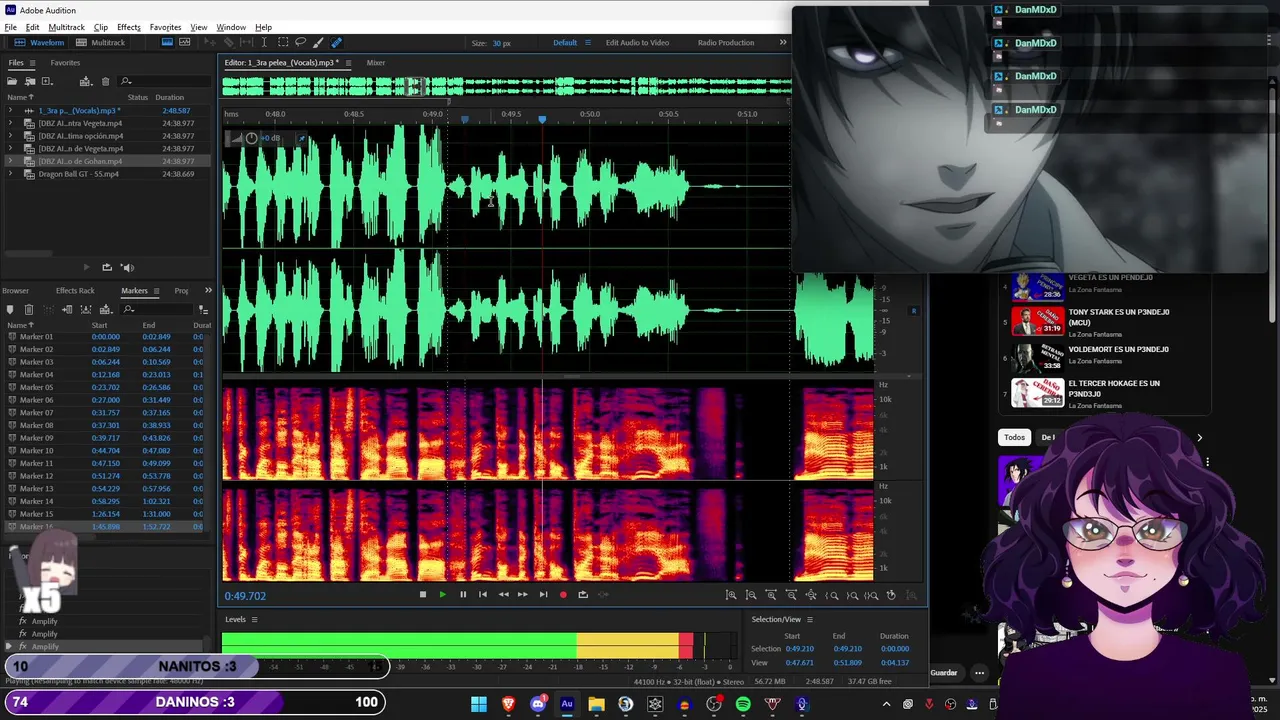Screen dimensions: 1280x720
Task: Toggle Spectral Pitch Display button
Action: point(185,42)
